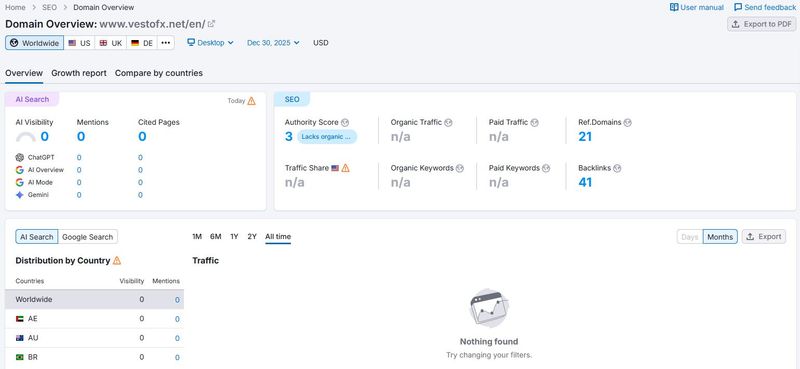Click the Google icon beside AI Overview

pos(19,170)
